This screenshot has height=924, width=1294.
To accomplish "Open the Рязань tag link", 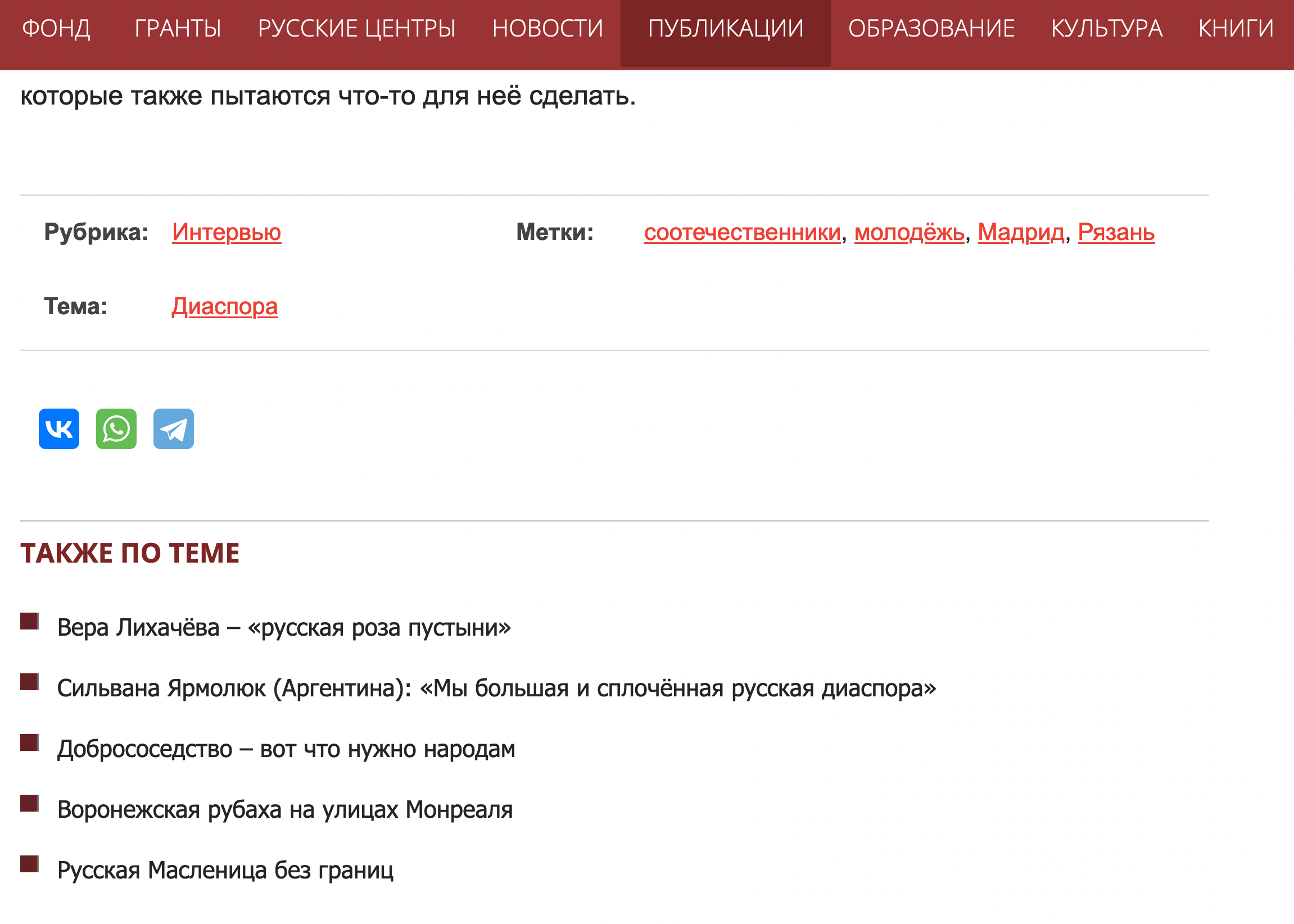I will (x=1116, y=232).
